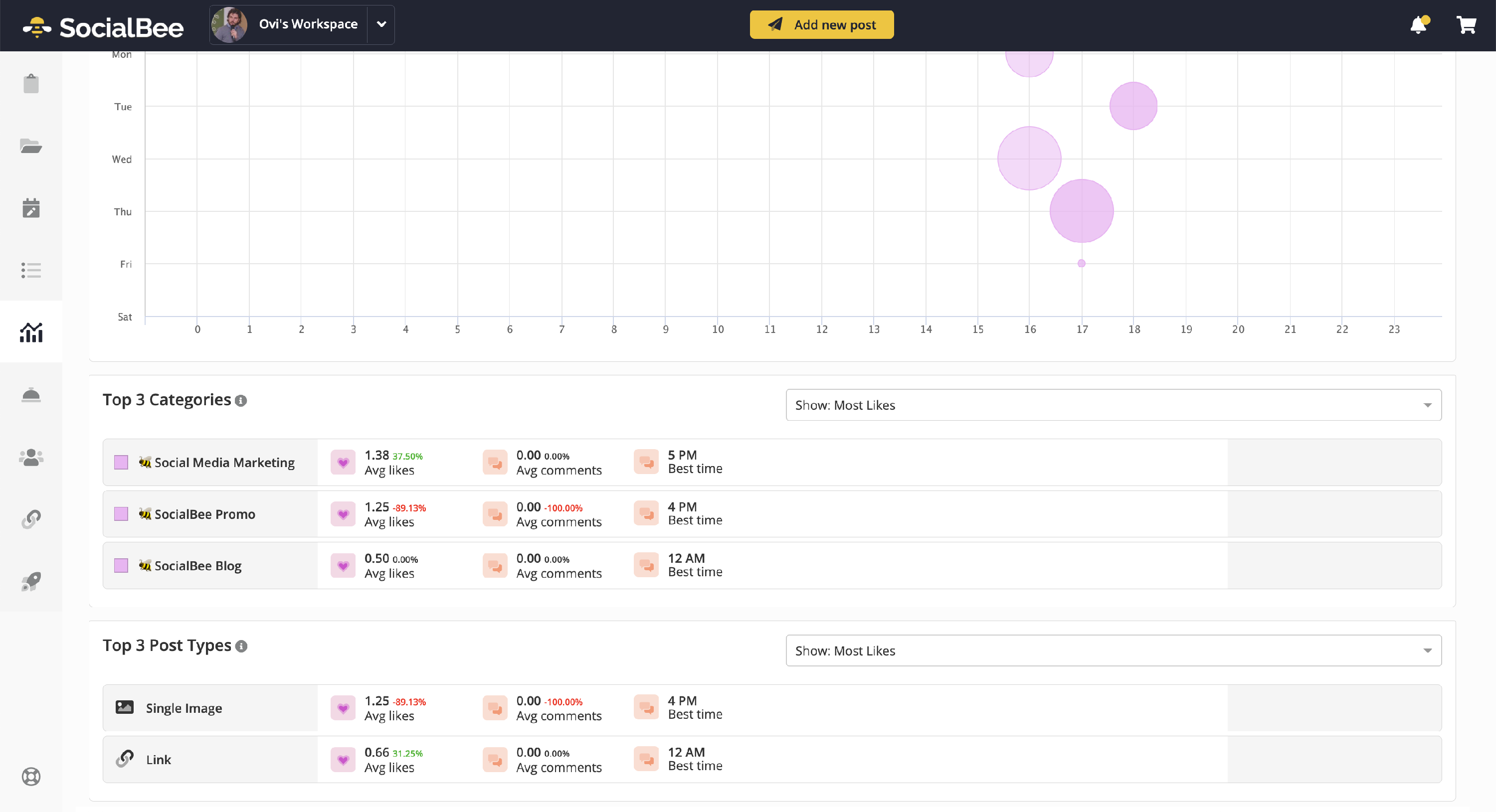
Task: Click the SocialBee Blog color swatch
Action: 121,565
